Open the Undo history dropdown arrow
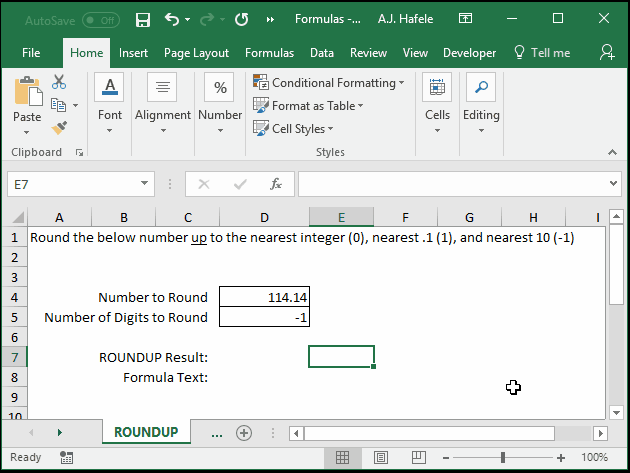Viewport: 630px width, 473px height. point(187,19)
